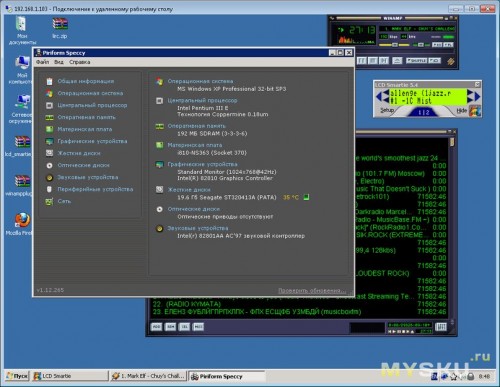Click large right arrow in LCD Smartie
The image size is (500, 387).
pyautogui.click(x=477, y=97)
